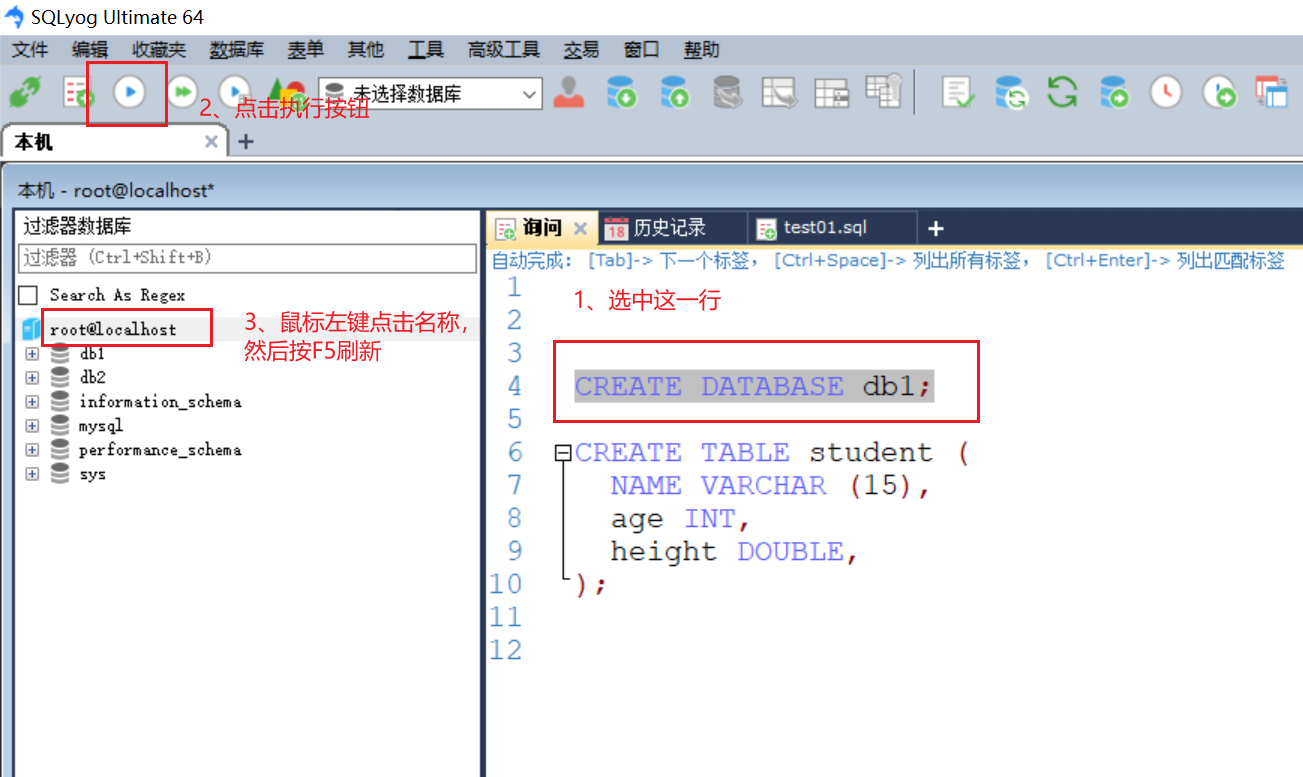Click the gray database restore icon
The width and height of the screenshot is (1303, 777).
[x=727, y=93]
